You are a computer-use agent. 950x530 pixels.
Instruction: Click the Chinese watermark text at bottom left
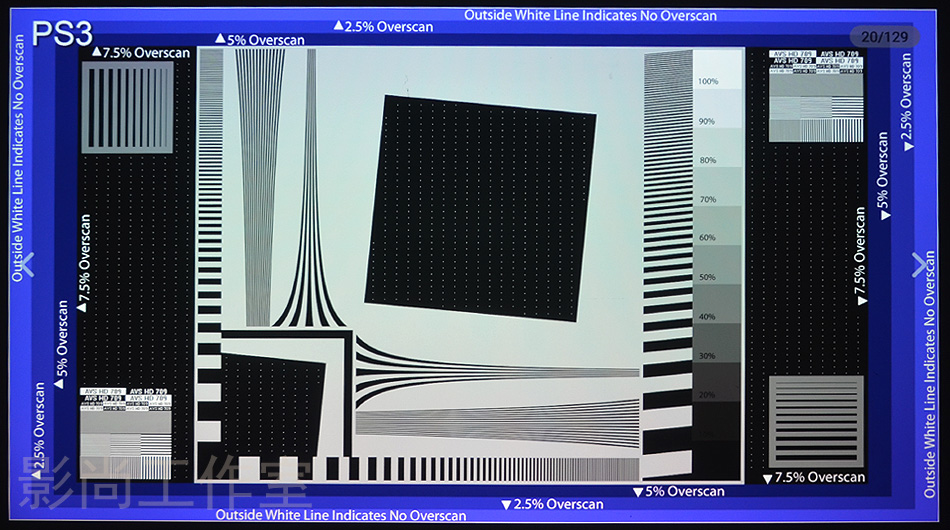pyautogui.click(x=165, y=484)
